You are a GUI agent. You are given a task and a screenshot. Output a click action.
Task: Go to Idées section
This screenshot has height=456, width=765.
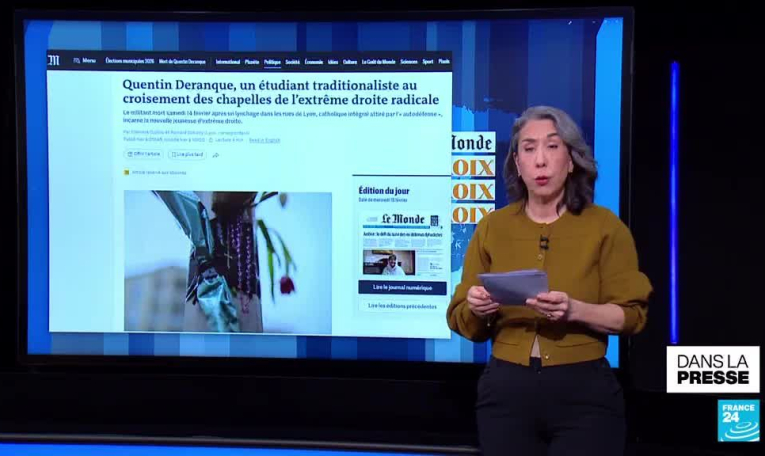(333, 62)
